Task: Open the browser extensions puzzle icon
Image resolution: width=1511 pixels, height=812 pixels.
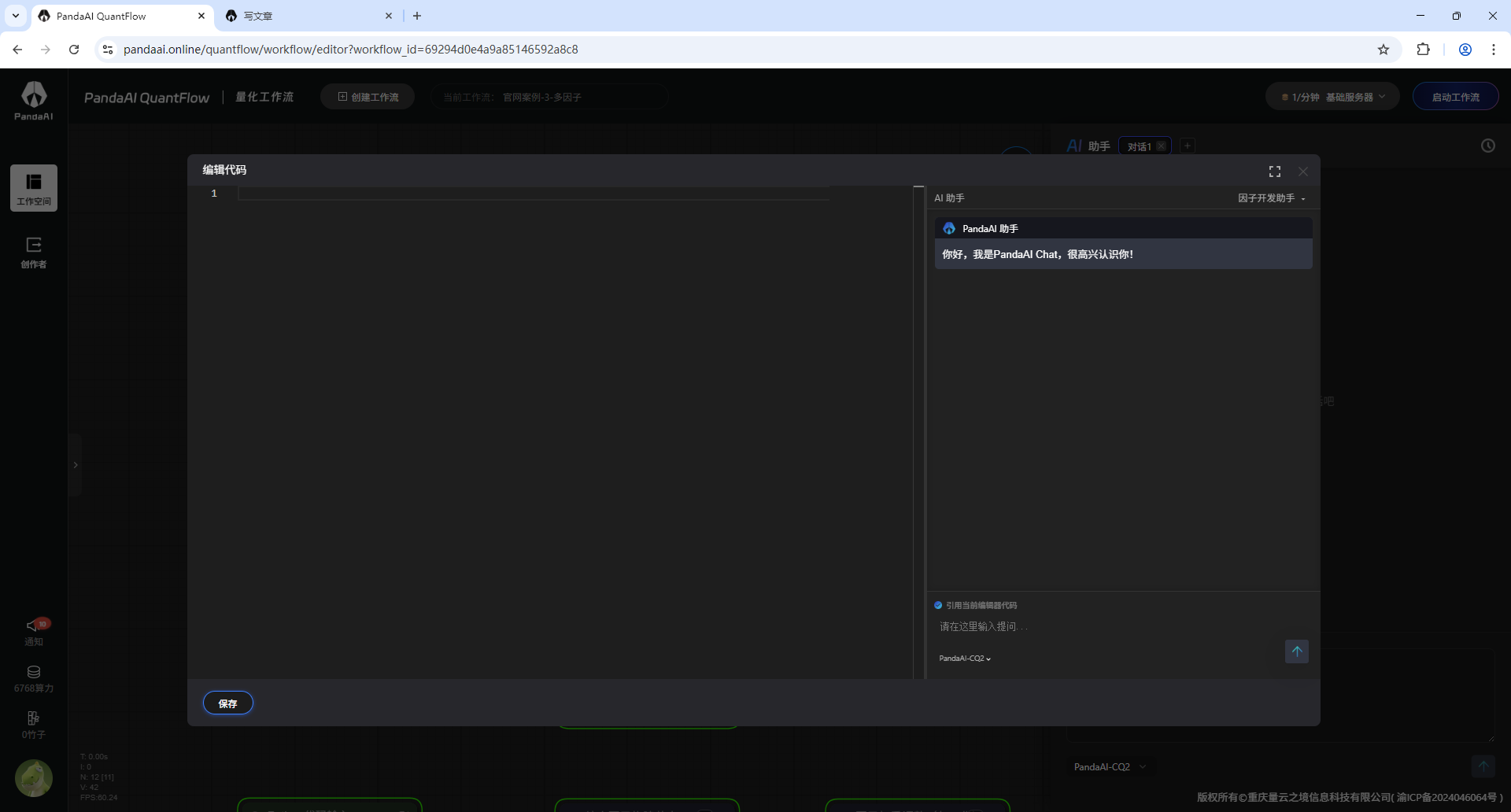Action: click(x=1423, y=50)
